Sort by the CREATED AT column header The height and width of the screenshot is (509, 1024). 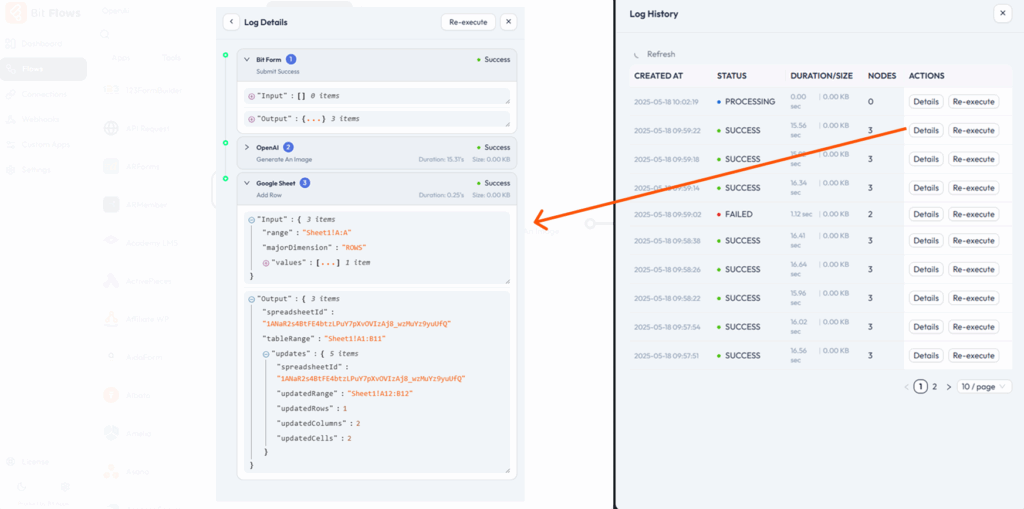pyautogui.click(x=658, y=76)
